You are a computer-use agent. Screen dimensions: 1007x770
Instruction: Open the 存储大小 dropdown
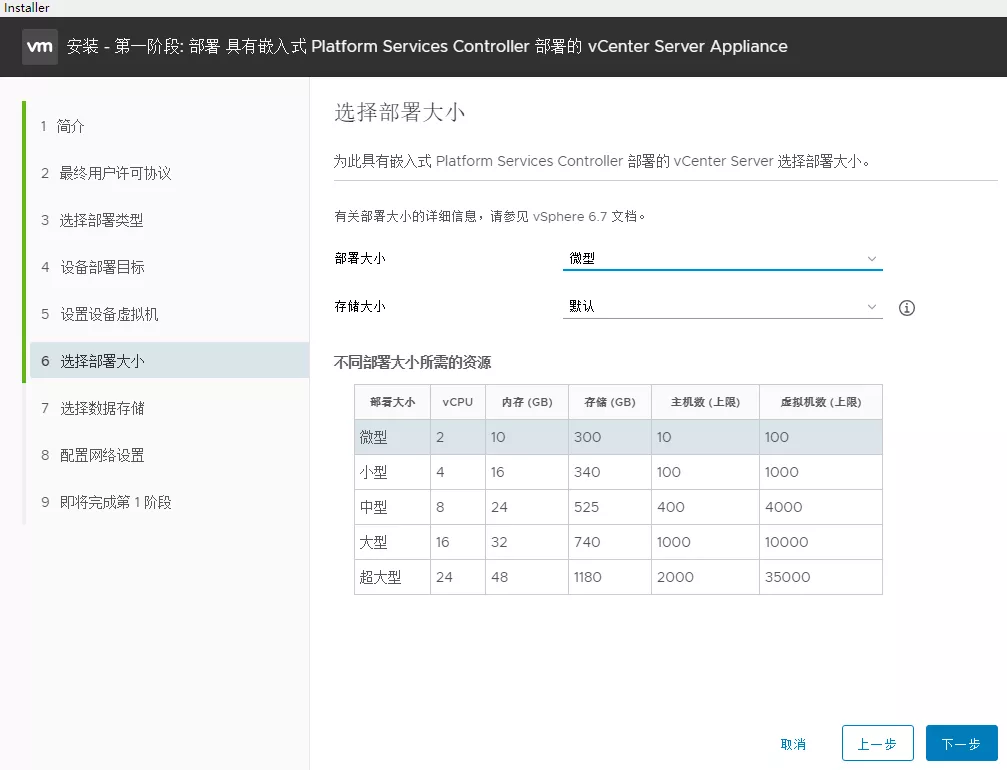[721, 307]
